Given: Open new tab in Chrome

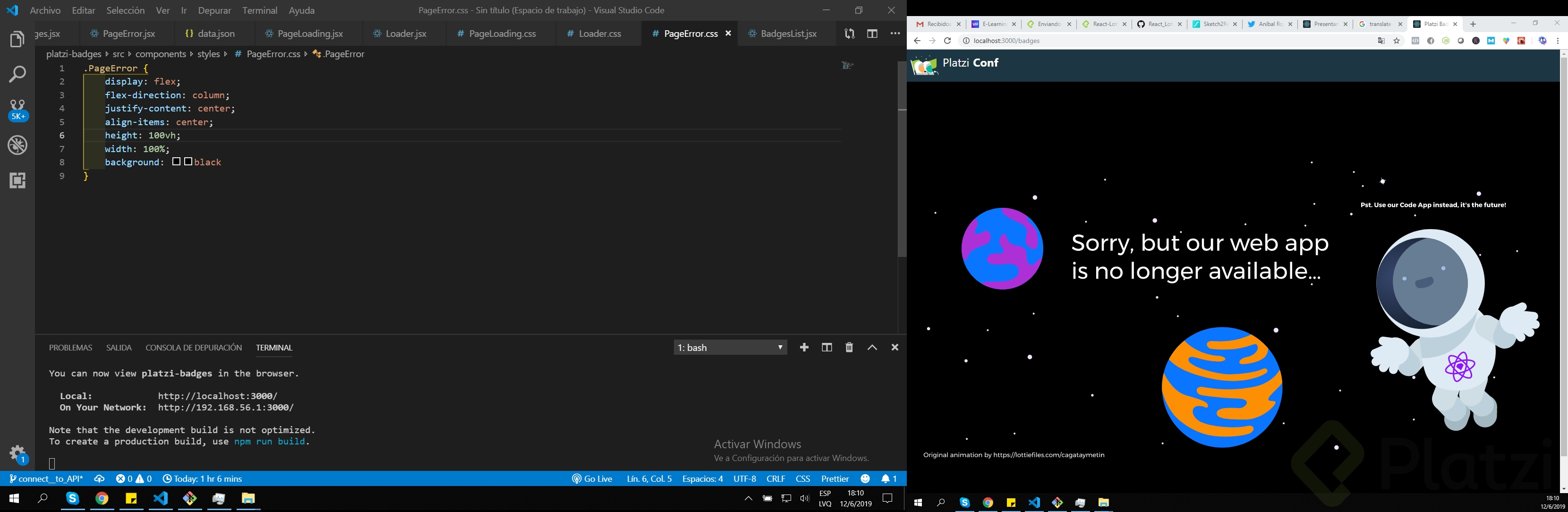Looking at the screenshot, I should tap(1473, 25).
